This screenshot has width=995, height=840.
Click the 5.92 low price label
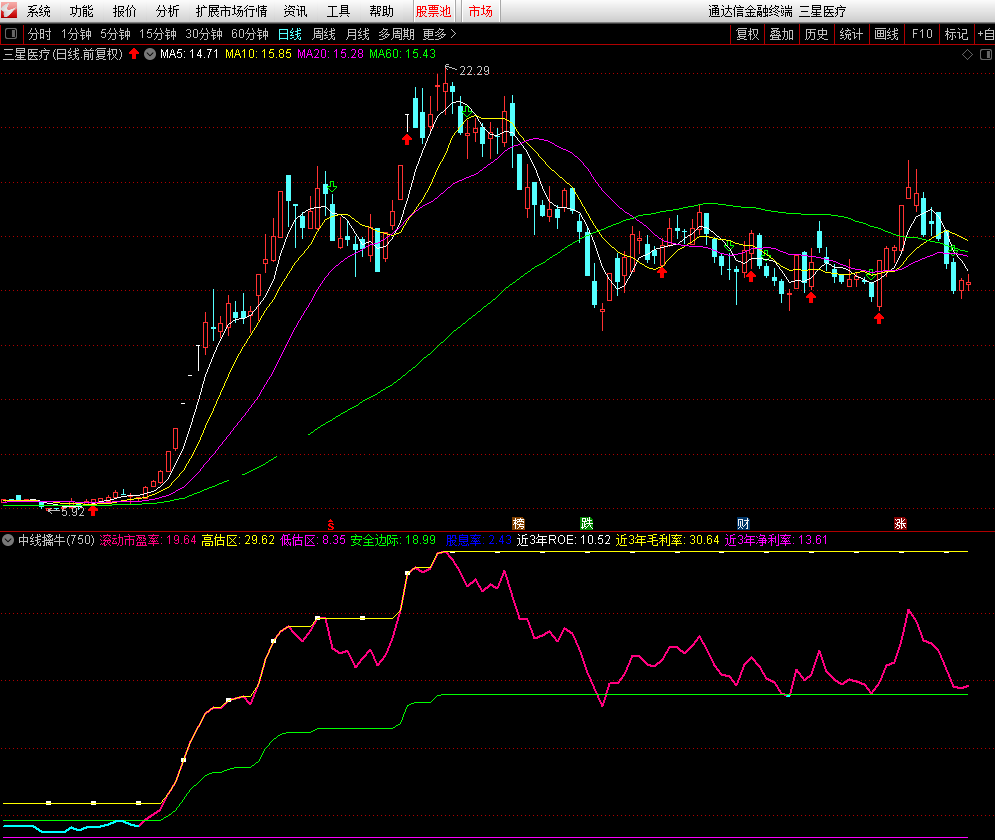[x=73, y=511]
